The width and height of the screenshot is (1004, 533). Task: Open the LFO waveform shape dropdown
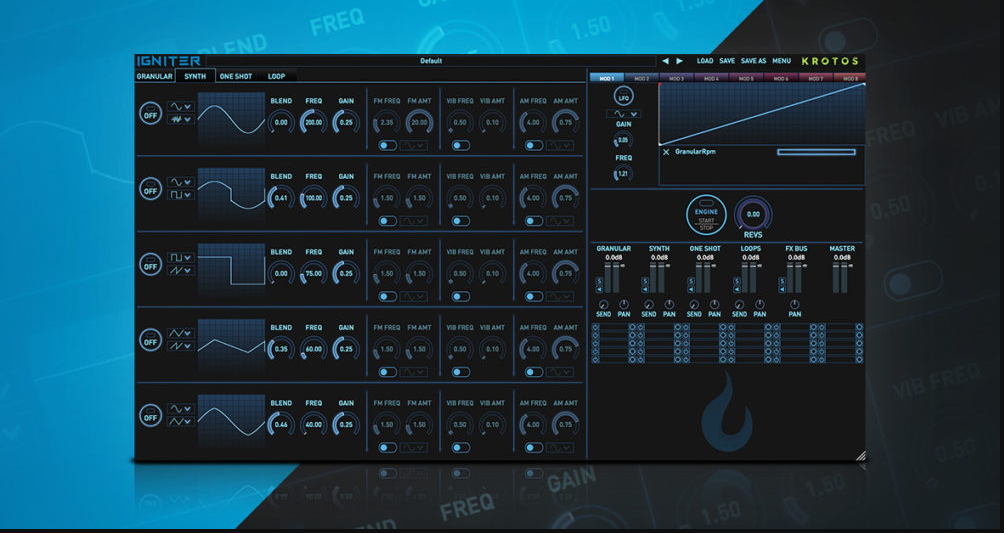tap(624, 115)
